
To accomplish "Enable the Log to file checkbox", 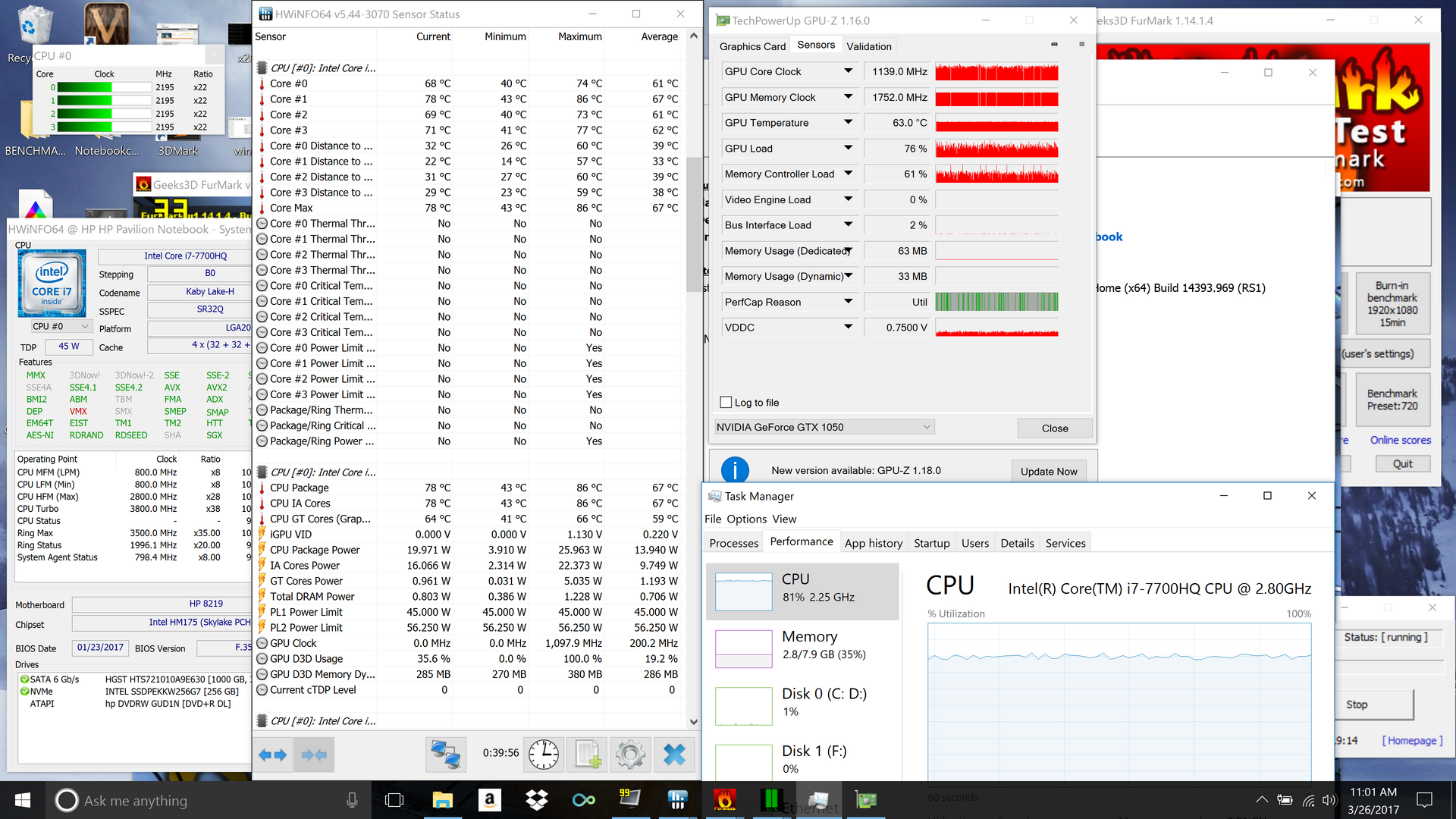I will coord(726,403).
